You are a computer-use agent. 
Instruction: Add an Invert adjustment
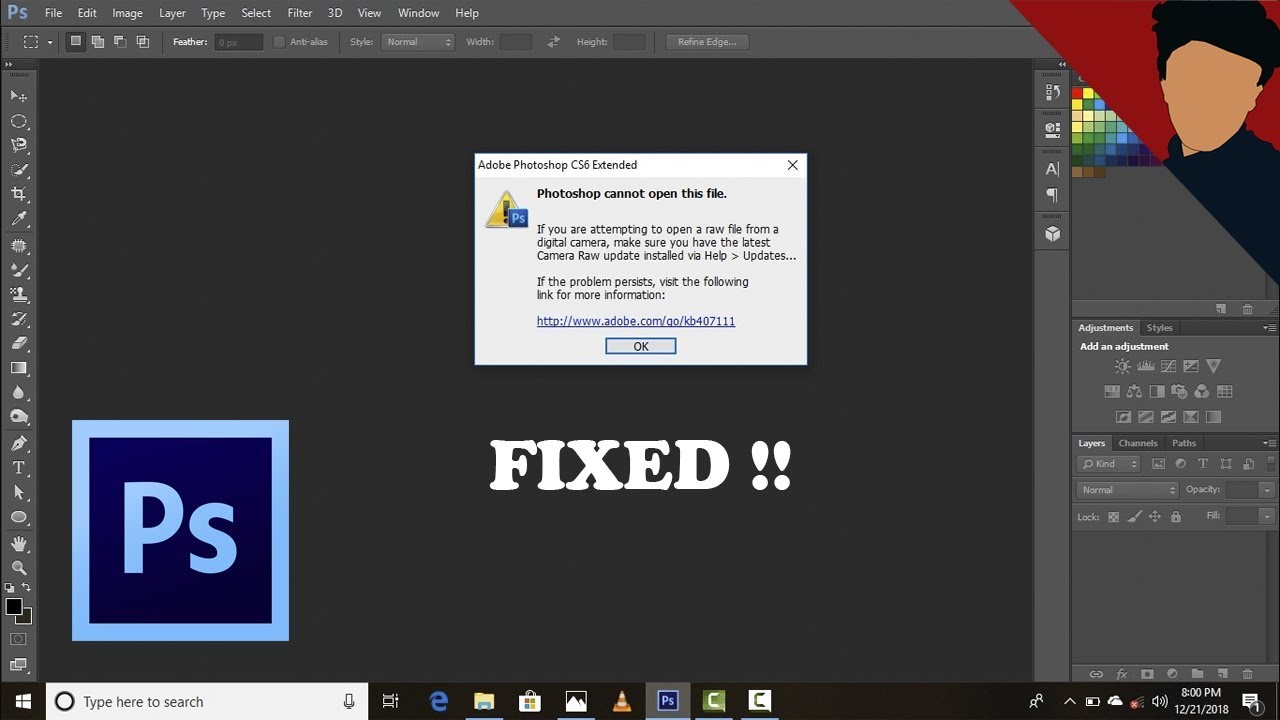point(1123,417)
